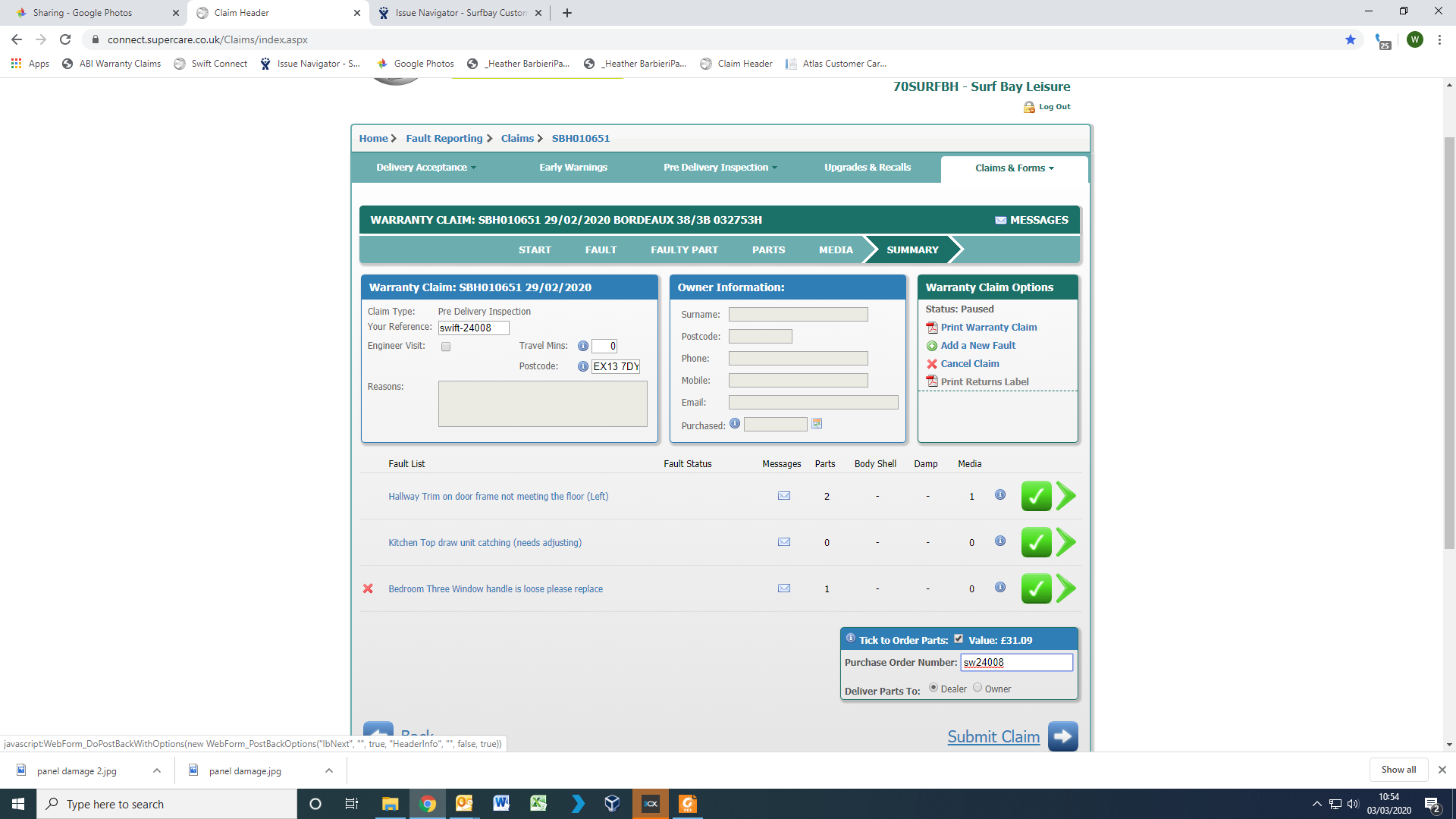Image resolution: width=1456 pixels, height=819 pixels.
Task: Click the Print Warranty Claim link
Action: point(988,327)
